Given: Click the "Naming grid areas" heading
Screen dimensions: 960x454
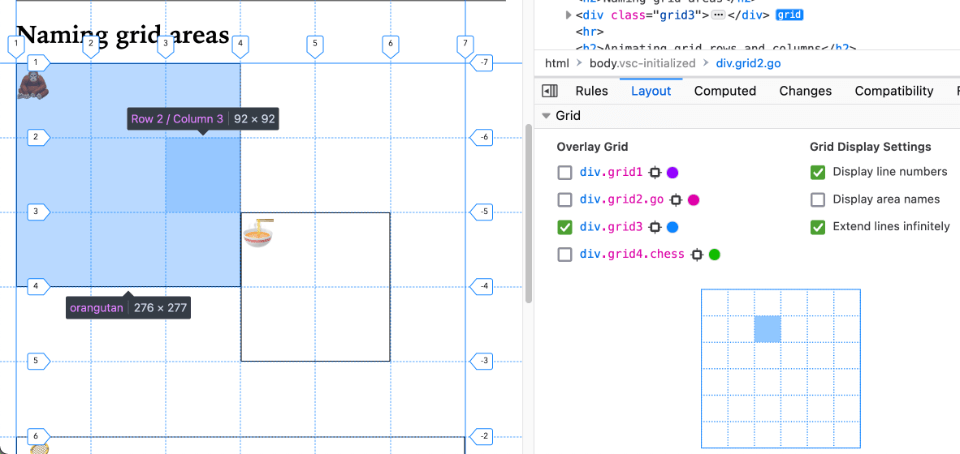Looking at the screenshot, I should (x=122, y=34).
